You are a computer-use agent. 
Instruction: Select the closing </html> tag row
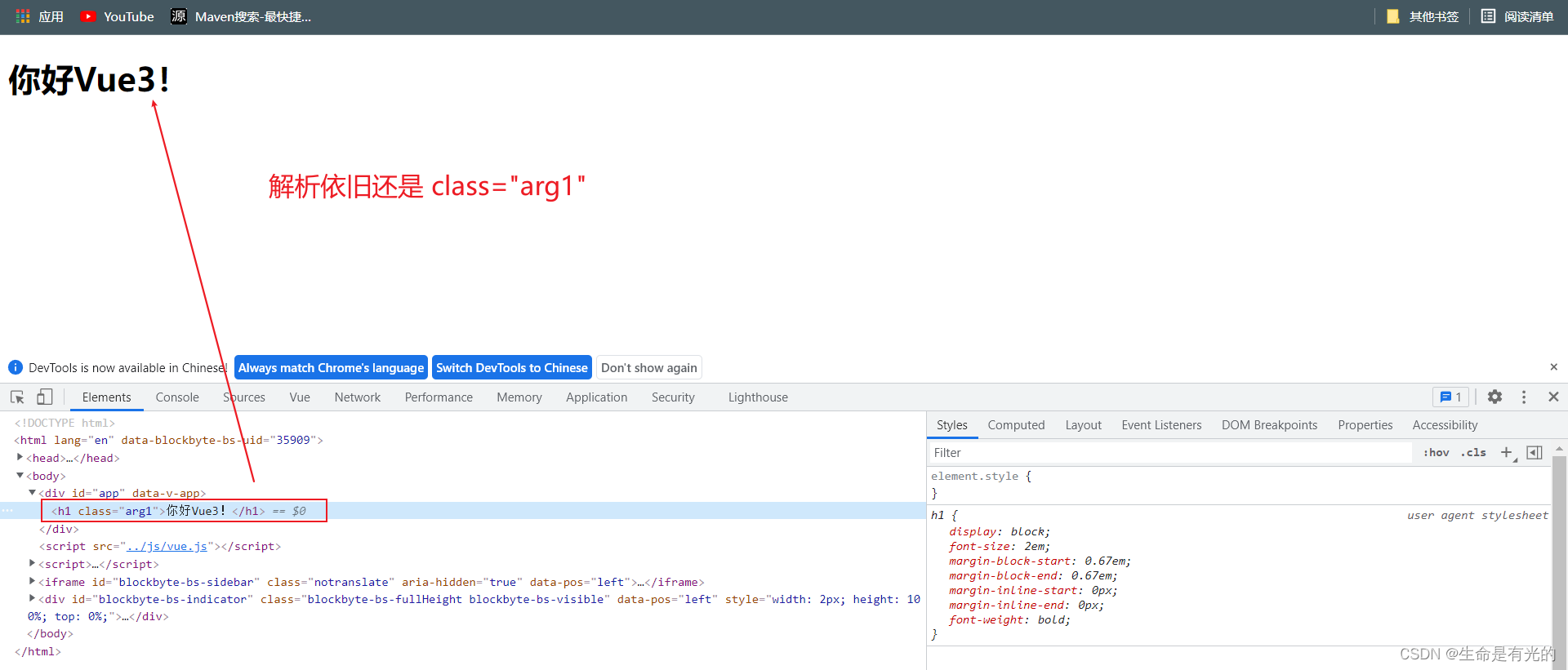tap(38, 651)
